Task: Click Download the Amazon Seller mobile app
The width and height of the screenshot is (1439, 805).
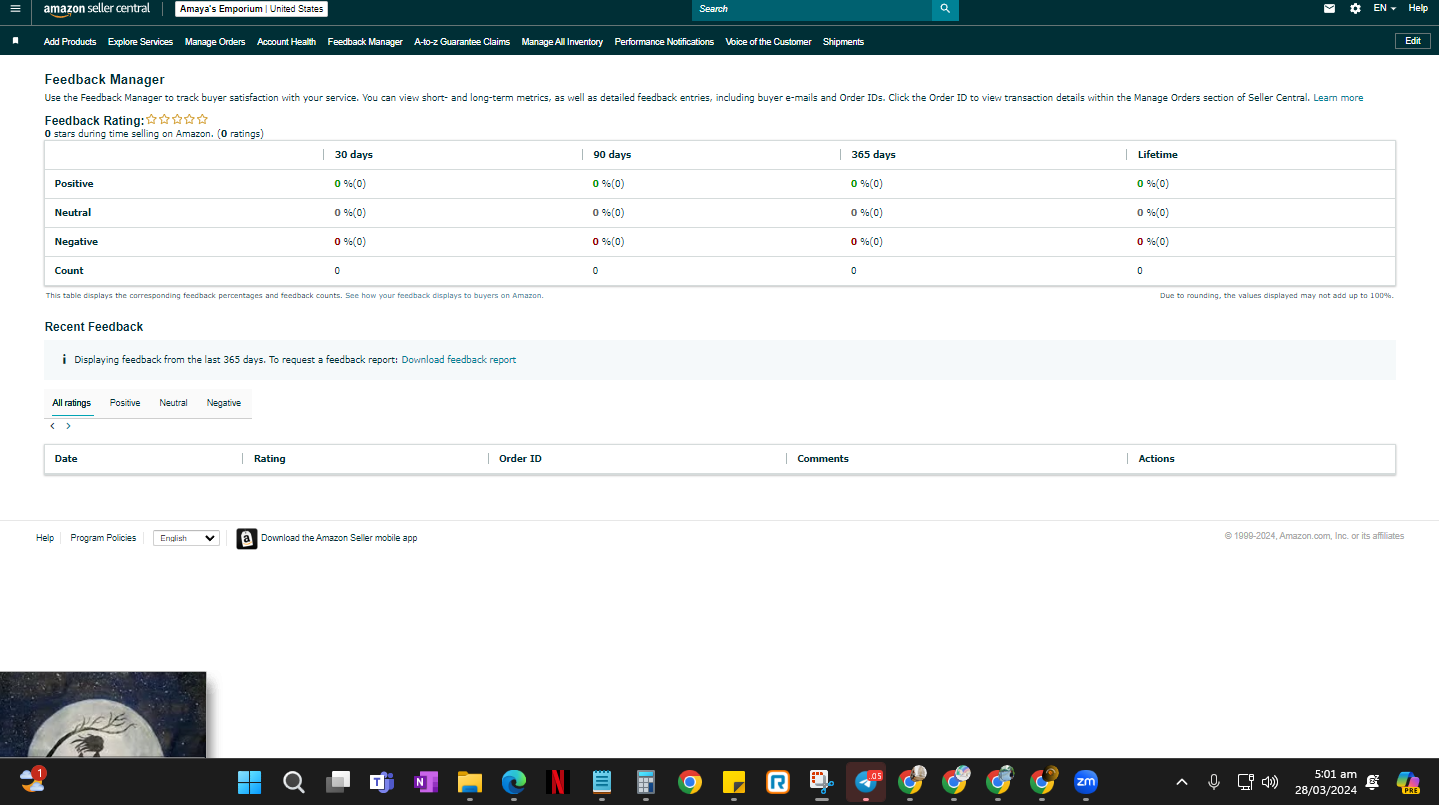Action: click(x=339, y=538)
